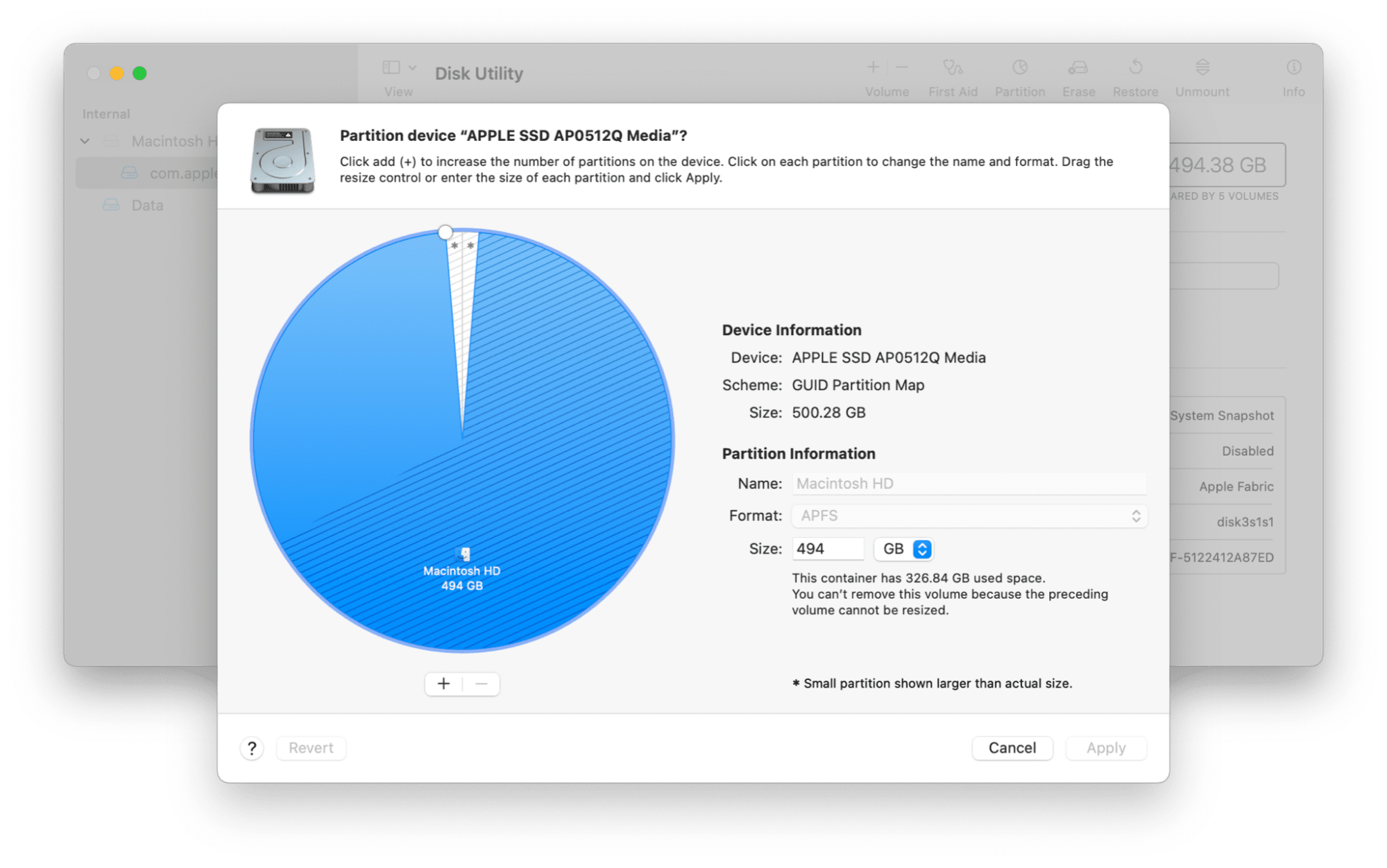Image resolution: width=1387 pixels, height=868 pixels.
Task: Click the APPLE SSD AP0512Q Media device value
Action: [888, 357]
